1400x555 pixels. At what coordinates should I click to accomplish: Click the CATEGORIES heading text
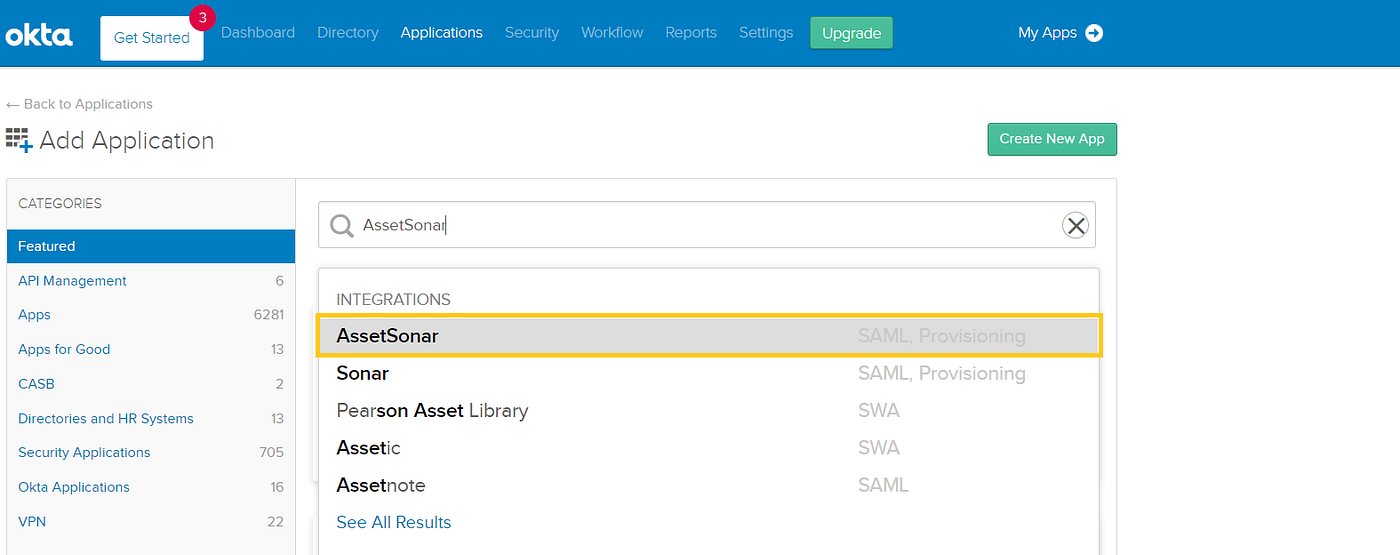[x=60, y=203]
